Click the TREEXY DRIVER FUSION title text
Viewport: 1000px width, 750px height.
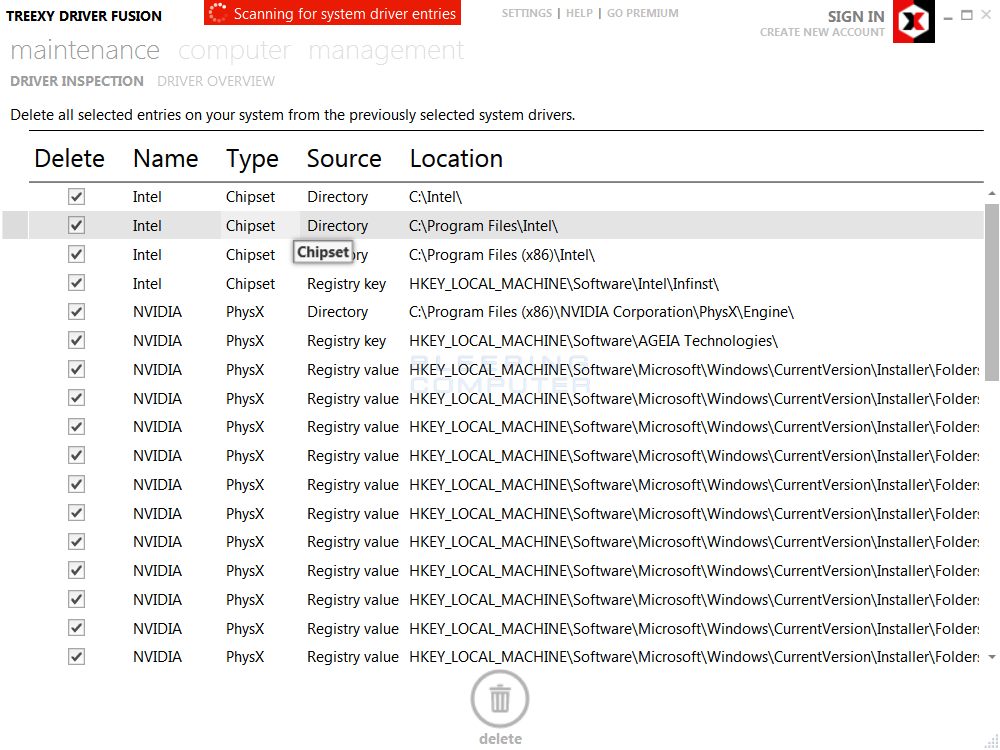[x=84, y=16]
